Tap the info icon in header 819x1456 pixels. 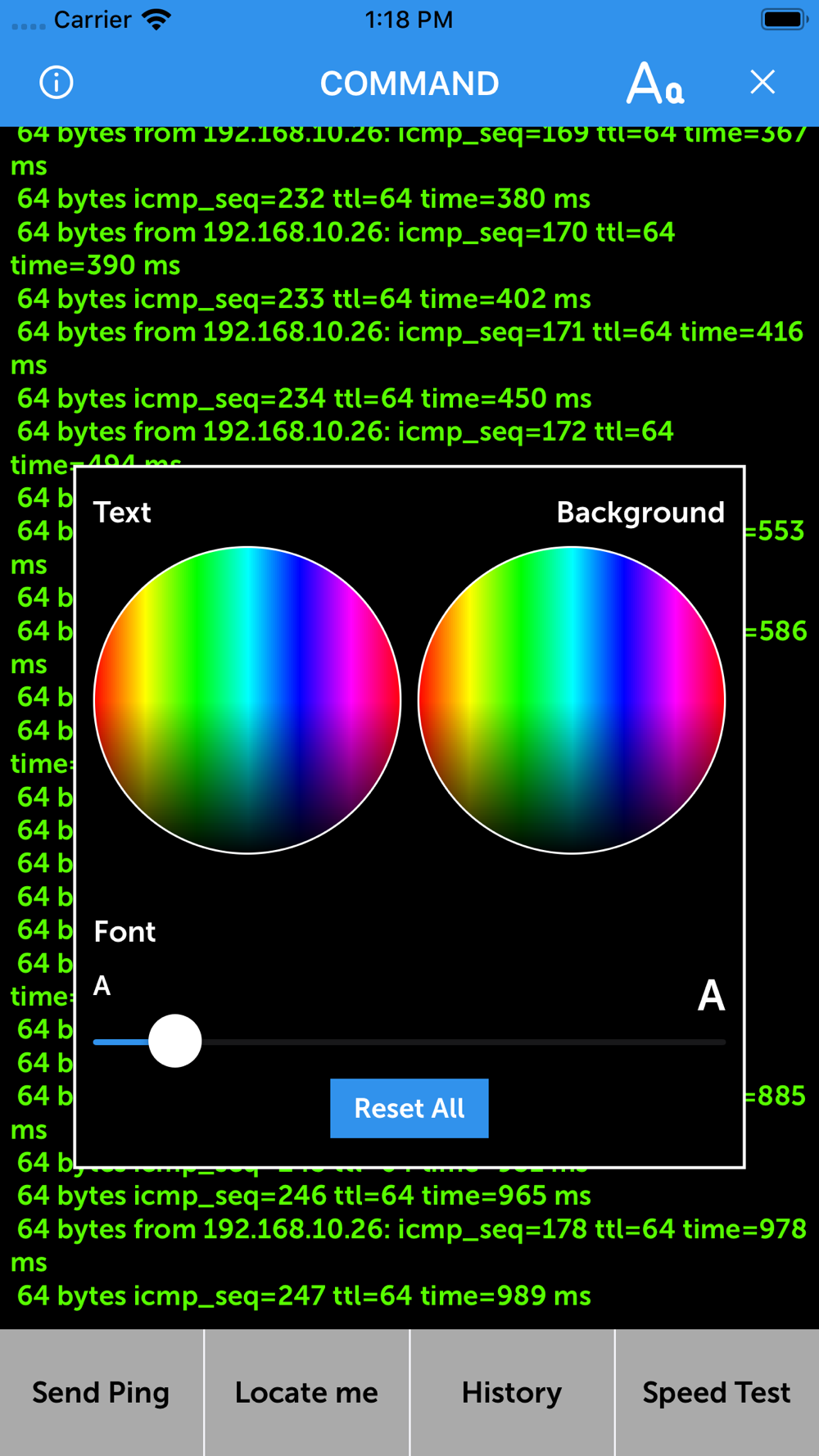[57, 83]
